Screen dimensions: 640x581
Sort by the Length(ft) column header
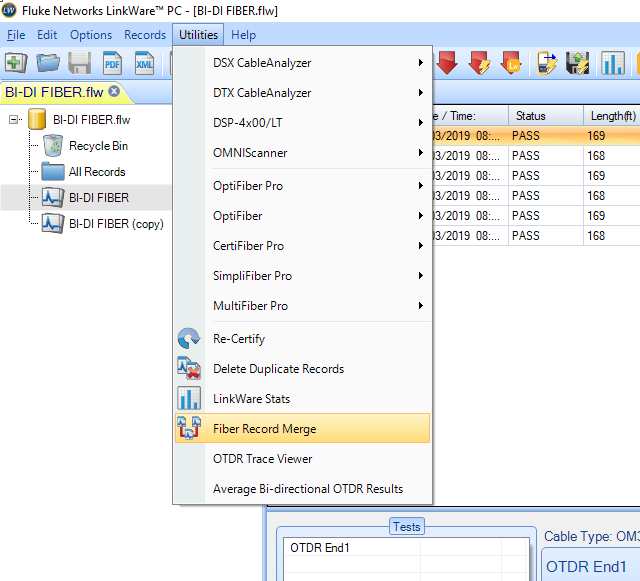612,116
